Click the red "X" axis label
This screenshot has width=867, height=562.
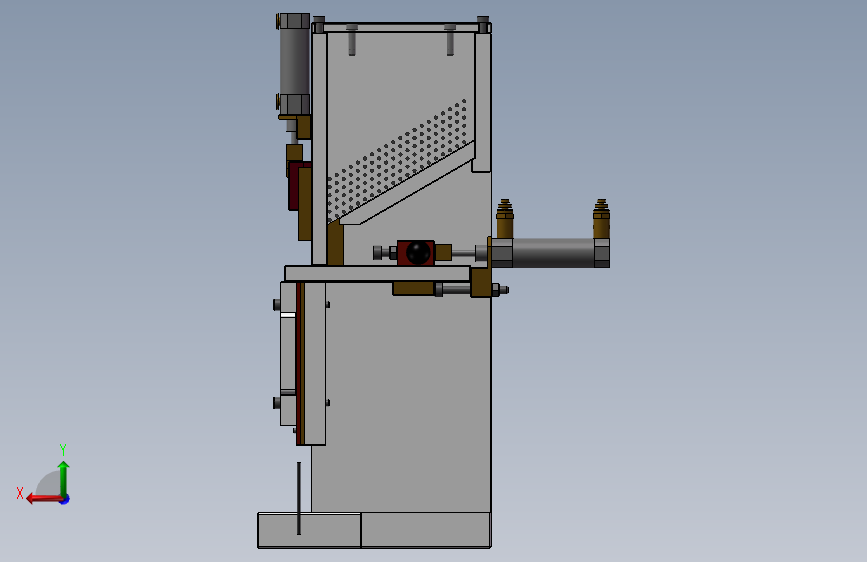coord(20,493)
